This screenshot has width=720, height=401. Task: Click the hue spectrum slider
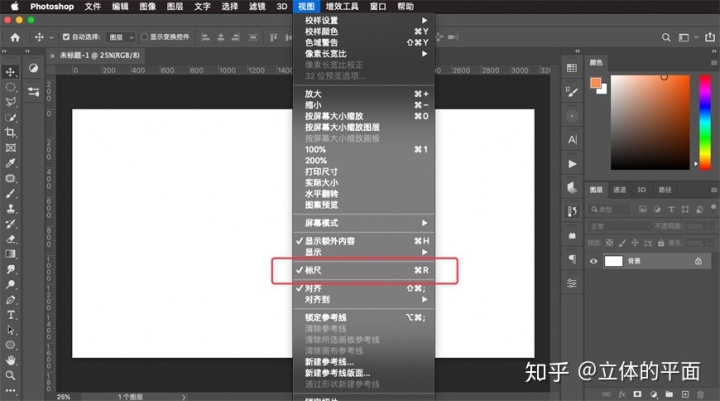[705, 122]
